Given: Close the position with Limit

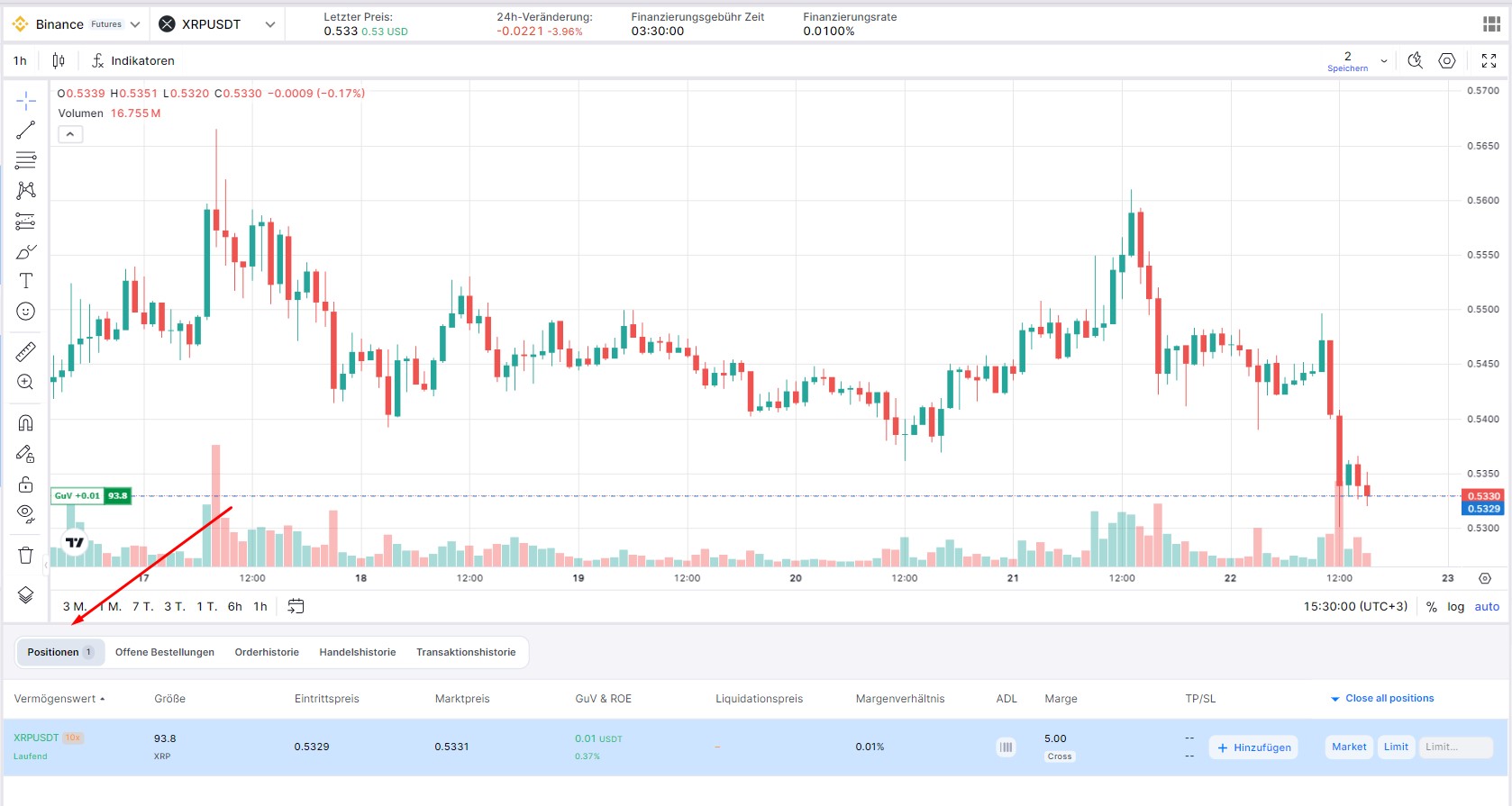Looking at the screenshot, I should tap(1396, 747).
